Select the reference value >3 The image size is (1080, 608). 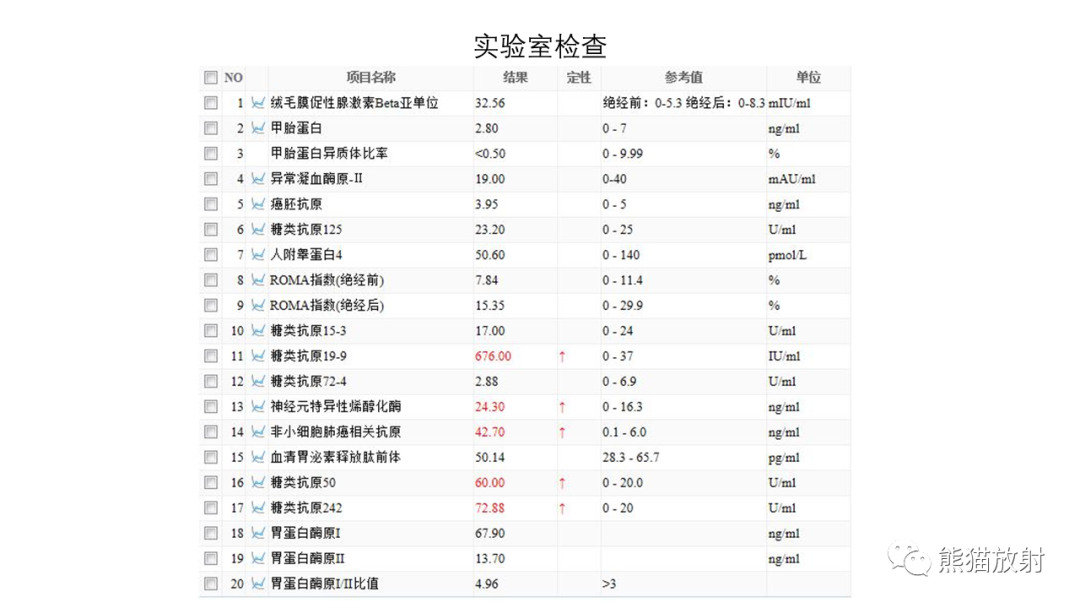[609, 584]
